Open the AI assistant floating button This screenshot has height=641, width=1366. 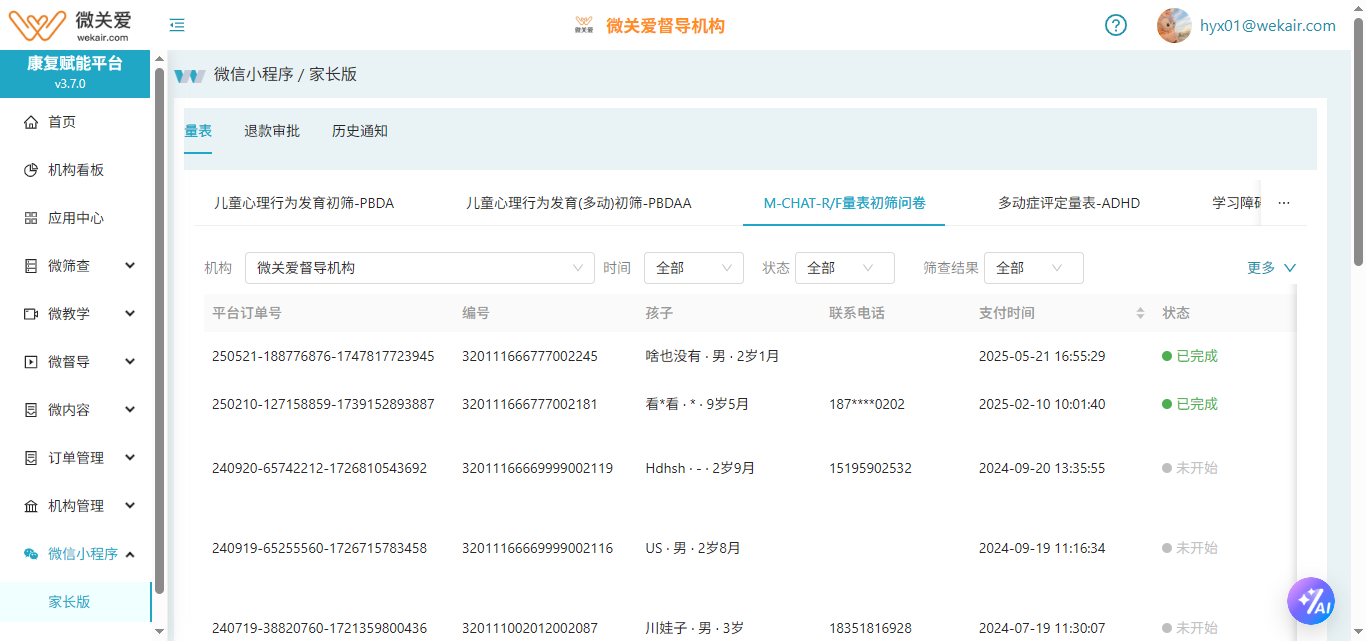tap(1311, 601)
